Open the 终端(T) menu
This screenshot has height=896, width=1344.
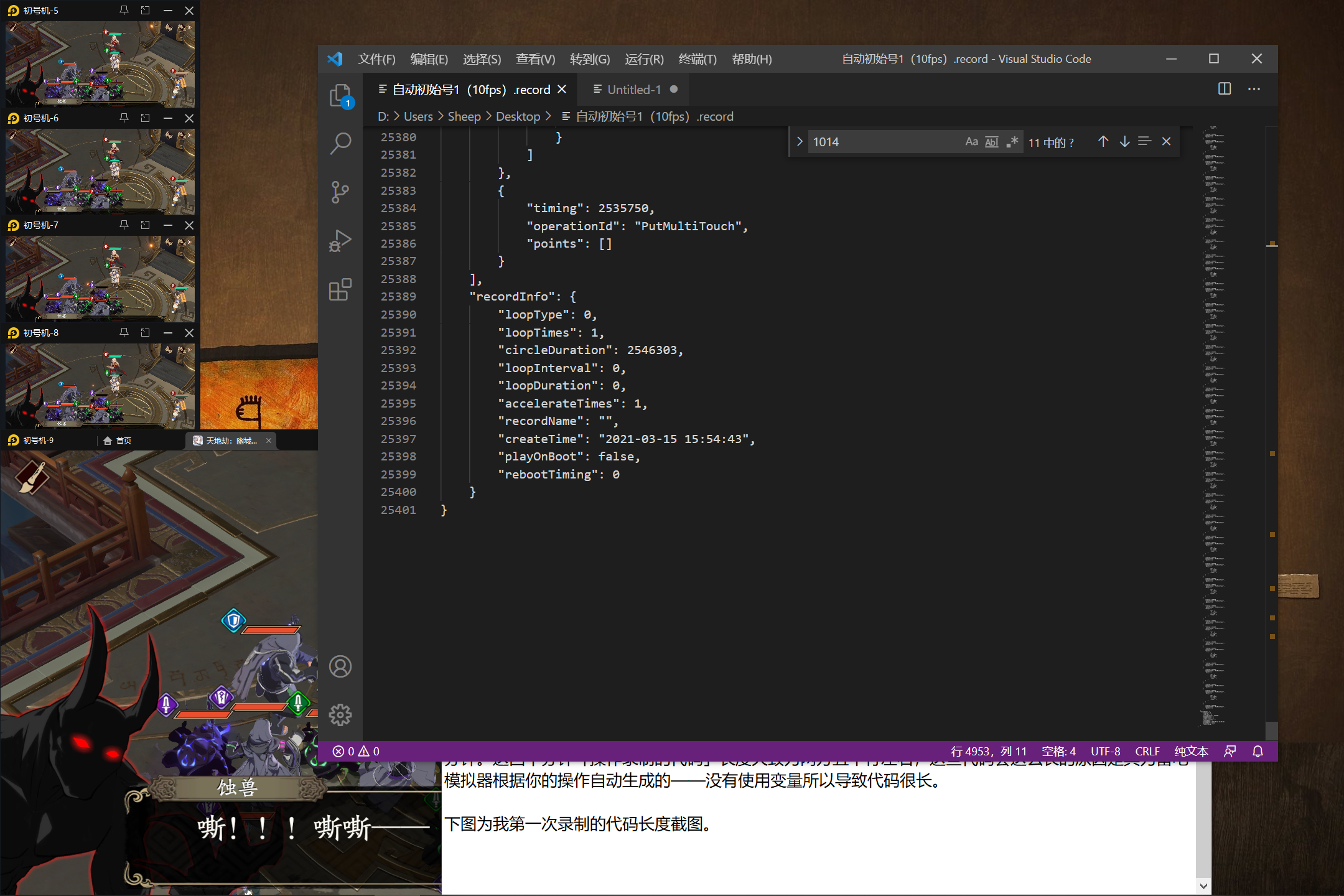(697, 59)
